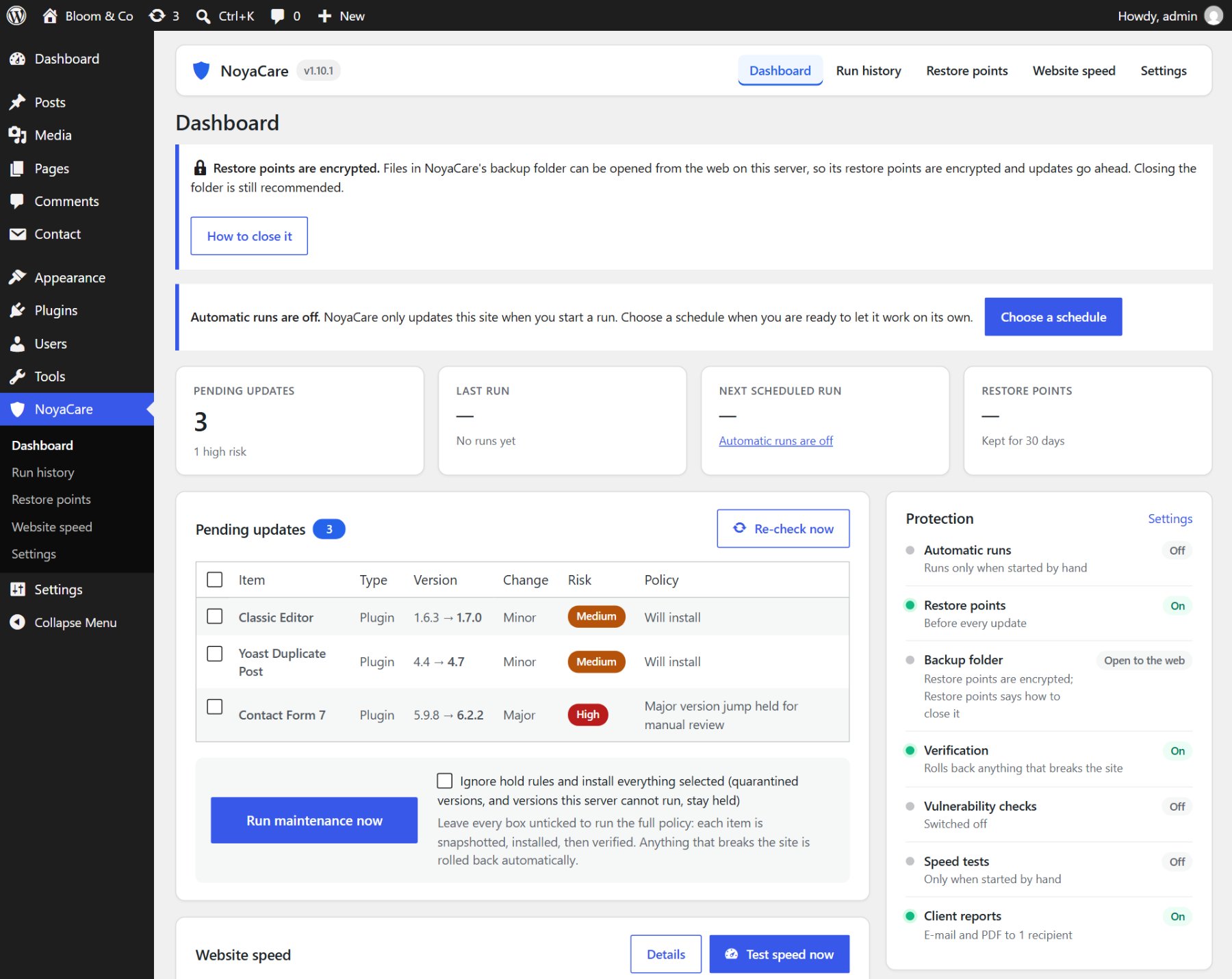Click the Vulnerability checks Off badge
1232x979 pixels.
click(1177, 806)
